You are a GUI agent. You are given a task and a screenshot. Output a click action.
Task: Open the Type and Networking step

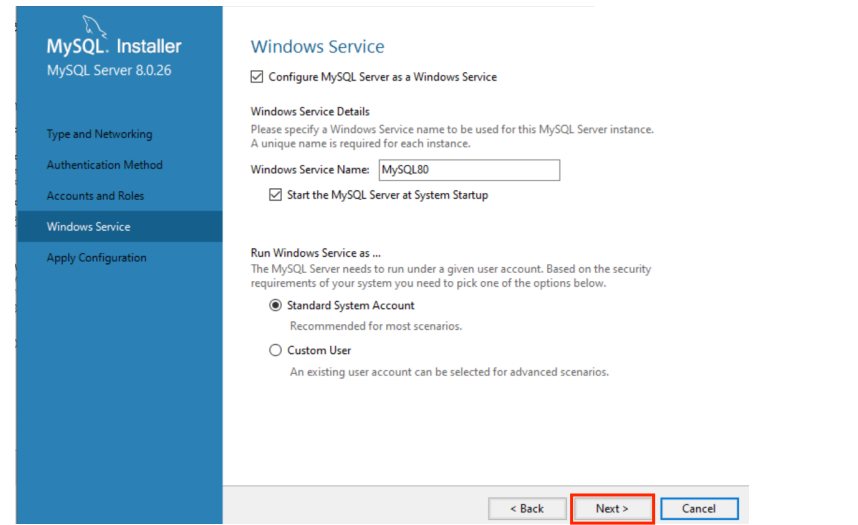(99, 134)
